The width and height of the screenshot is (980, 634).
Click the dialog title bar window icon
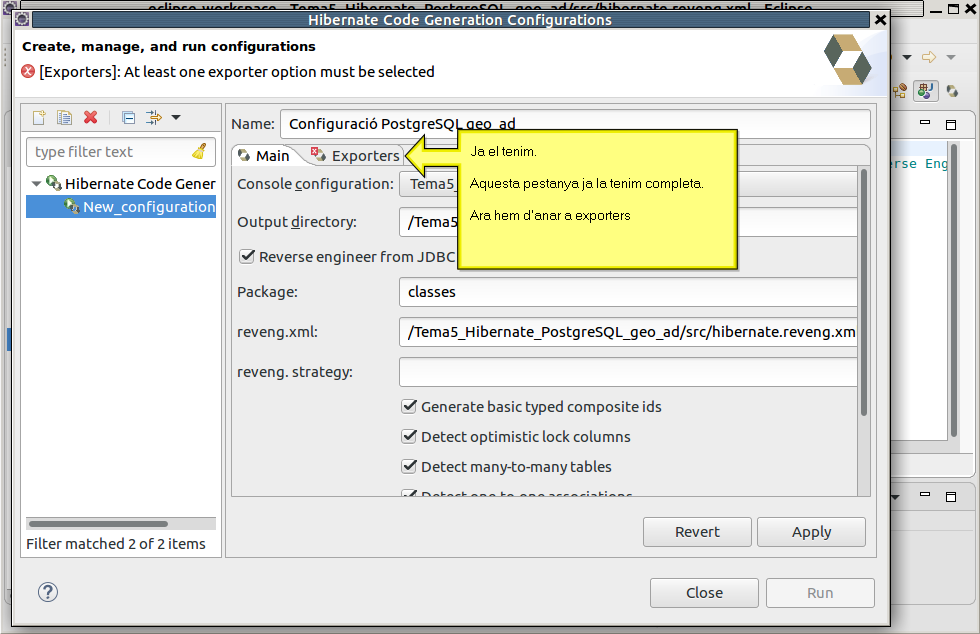coord(22,19)
